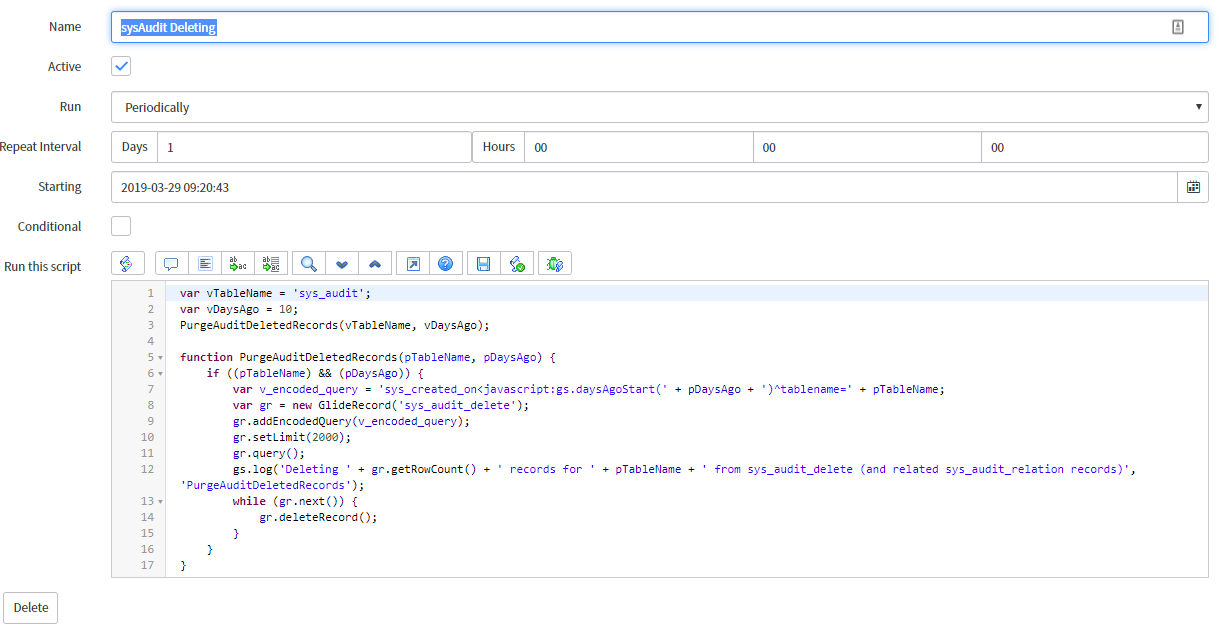Click the format code icon
This screenshot has height=629, width=1232.
coord(205,264)
